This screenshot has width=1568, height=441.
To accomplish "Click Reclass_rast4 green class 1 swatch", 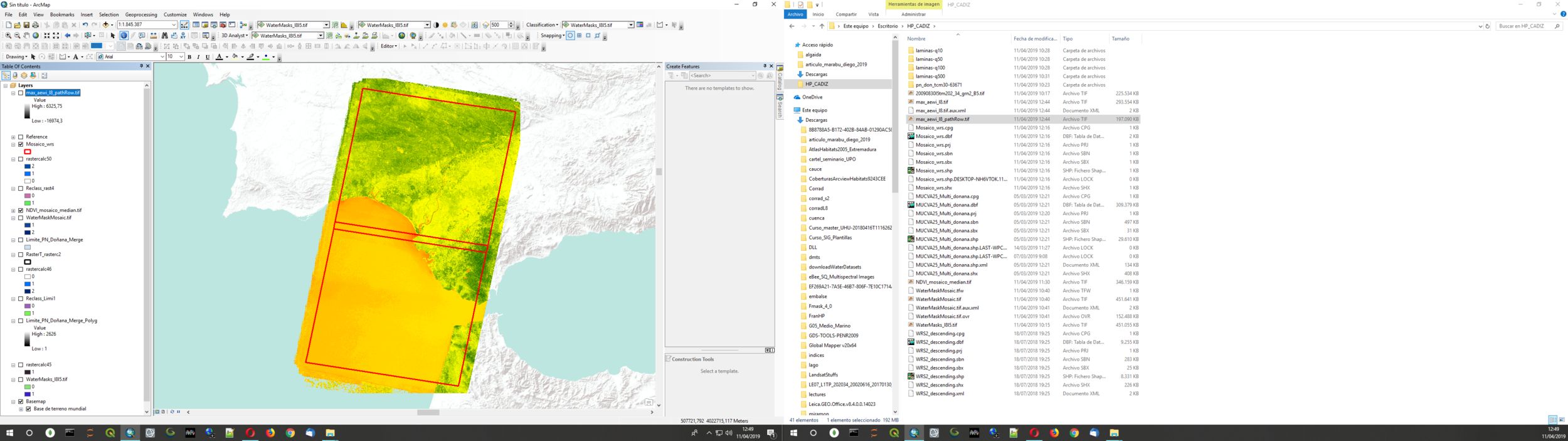I will 28,203.
